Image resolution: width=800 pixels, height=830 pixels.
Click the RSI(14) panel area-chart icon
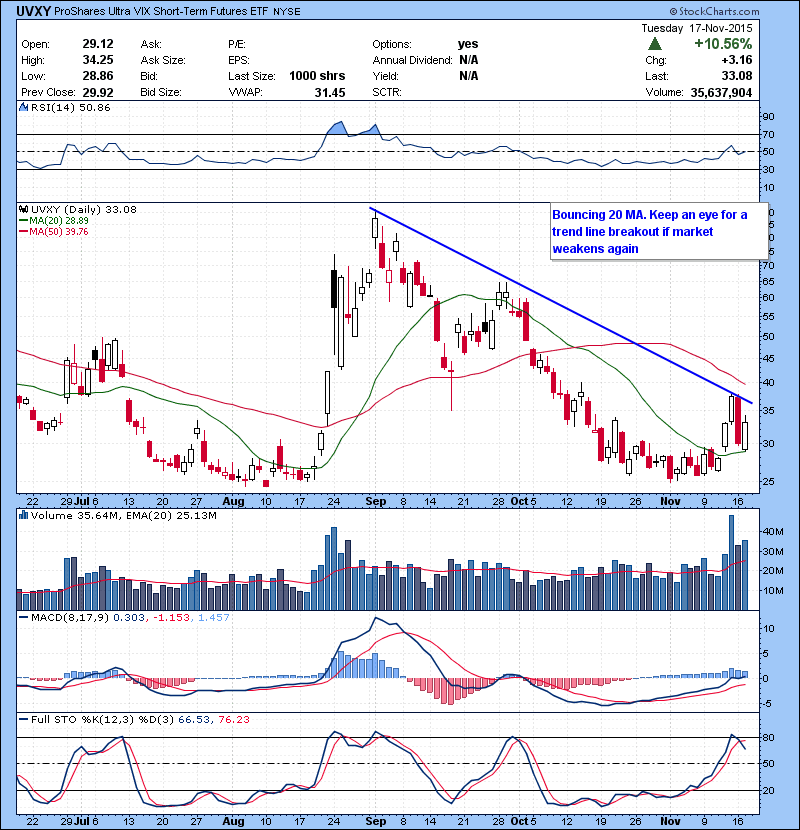24,107
